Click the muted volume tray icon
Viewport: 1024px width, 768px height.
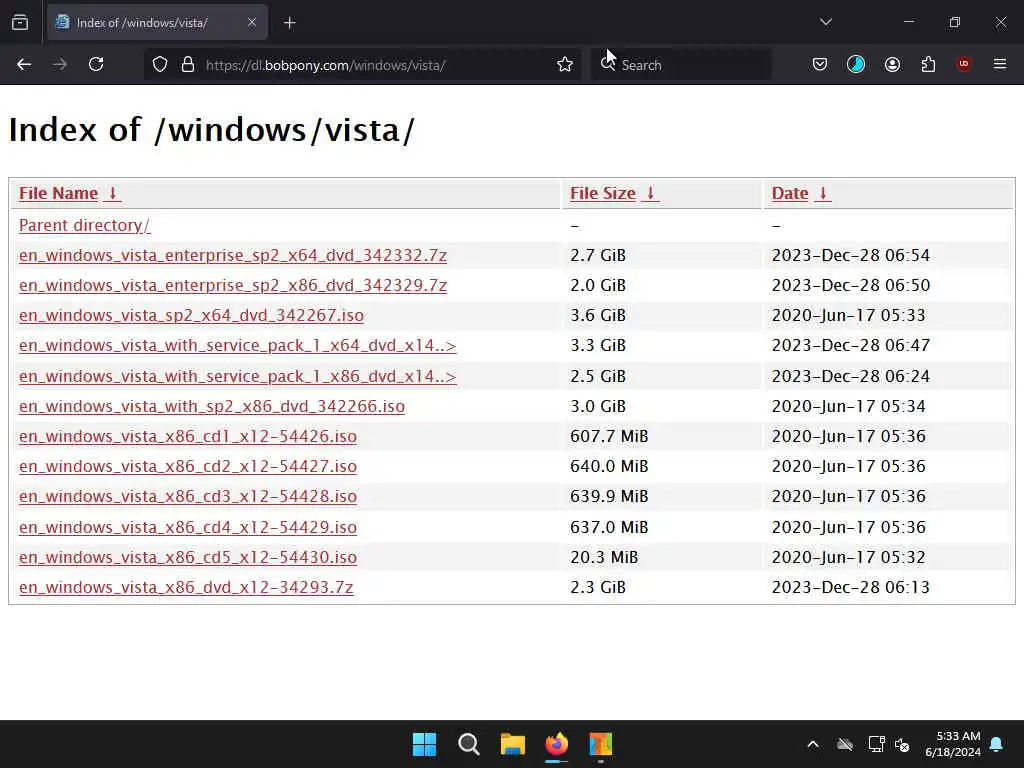click(902, 744)
